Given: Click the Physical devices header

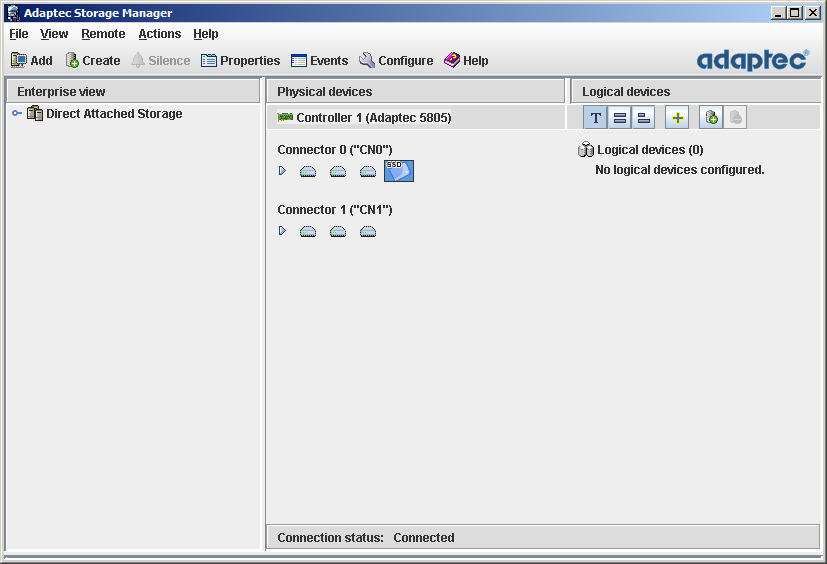Looking at the screenshot, I should tap(415, 91).
